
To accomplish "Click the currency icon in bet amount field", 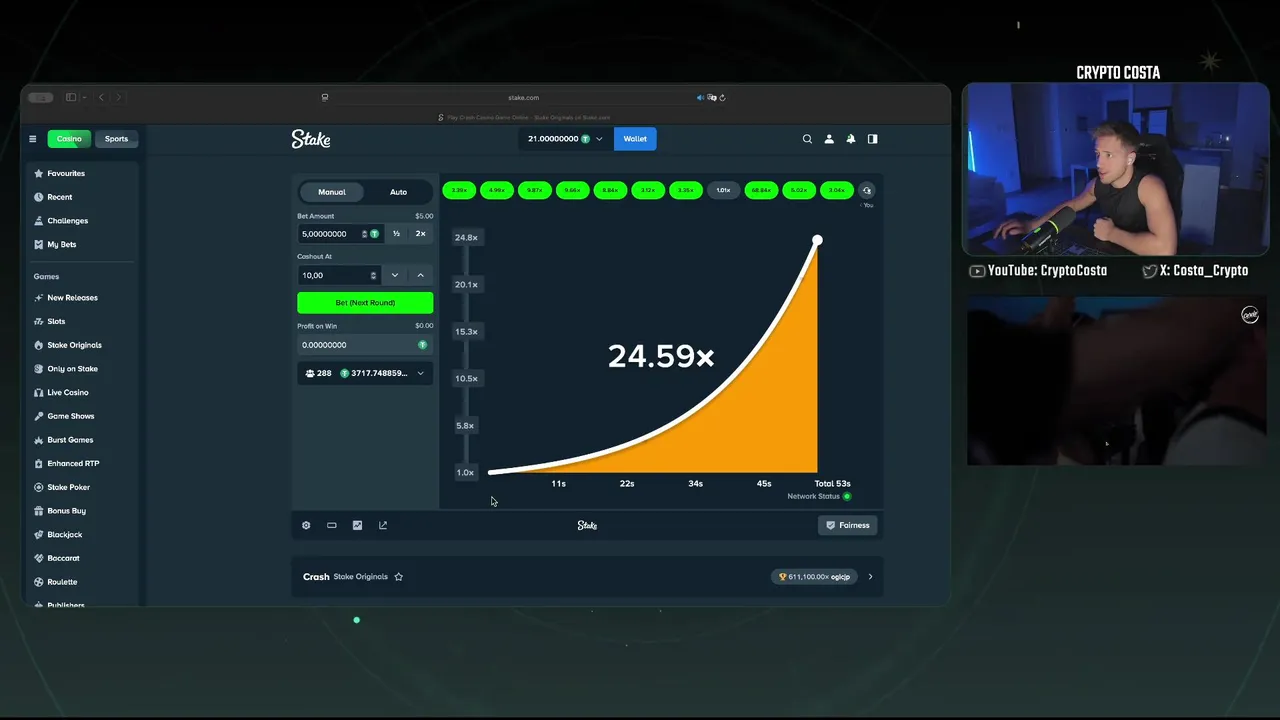I will click(x=375, y=234).
